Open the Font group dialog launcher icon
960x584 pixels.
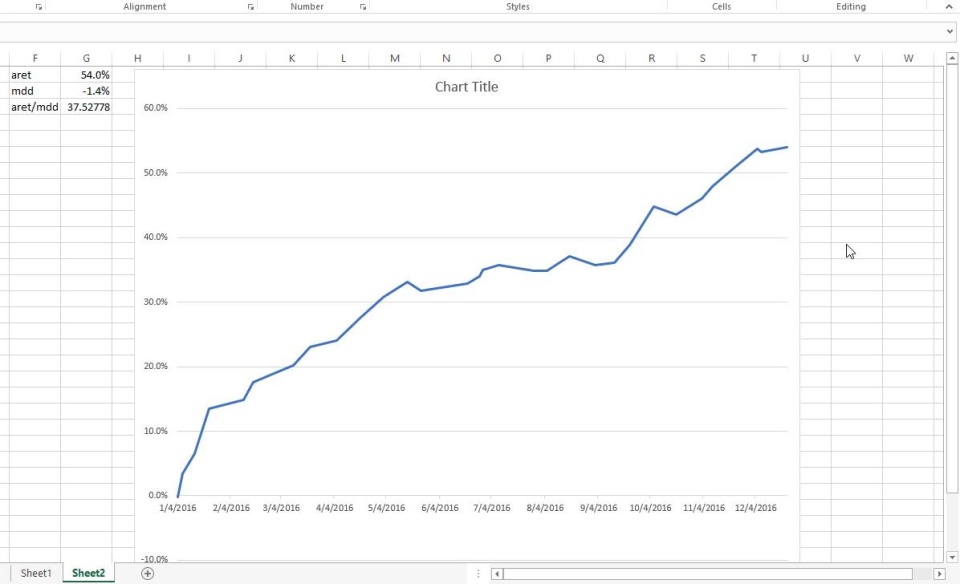(39, 7)
